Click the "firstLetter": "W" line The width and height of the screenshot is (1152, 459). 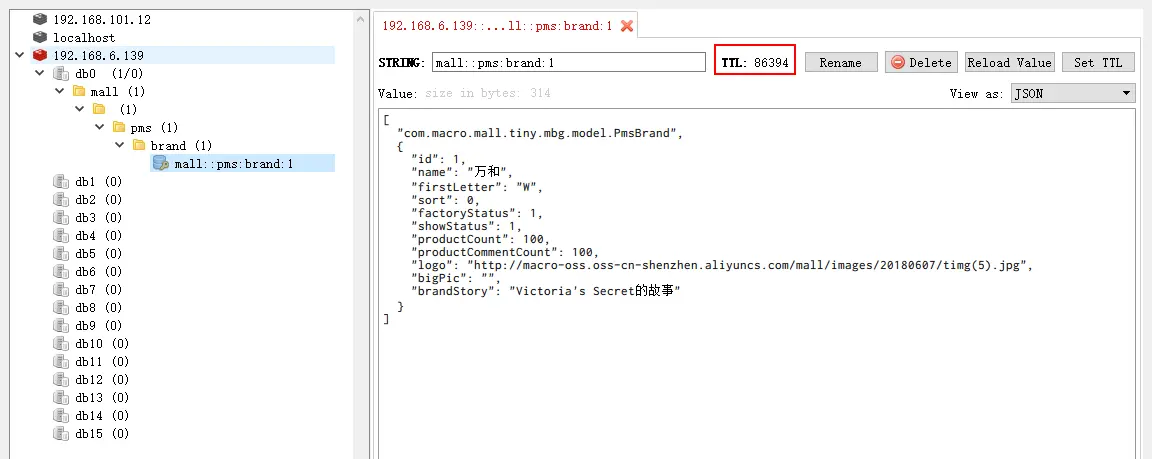point(477,187)
